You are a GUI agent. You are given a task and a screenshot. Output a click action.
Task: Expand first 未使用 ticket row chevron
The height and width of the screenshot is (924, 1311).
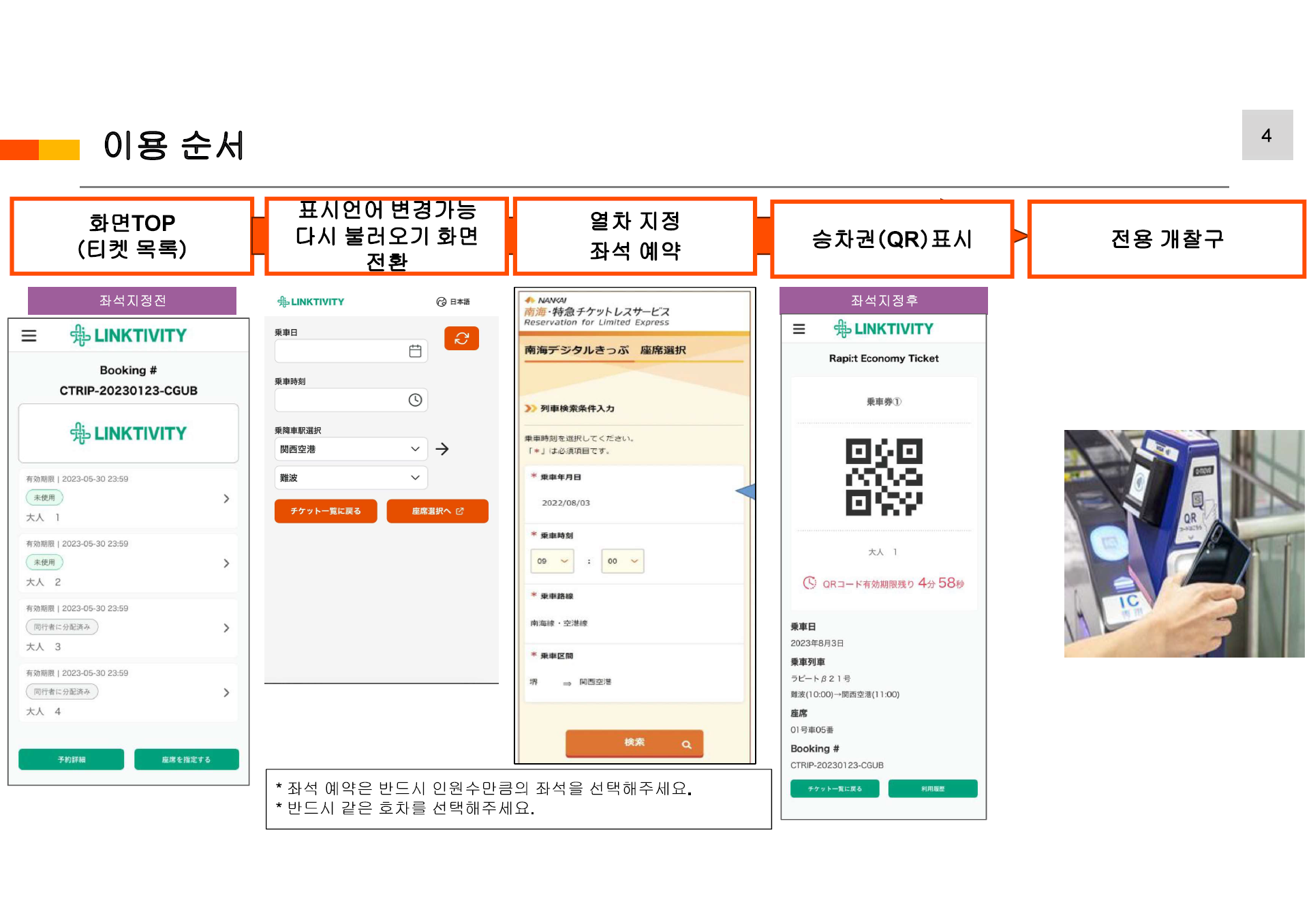click(226, 499)
